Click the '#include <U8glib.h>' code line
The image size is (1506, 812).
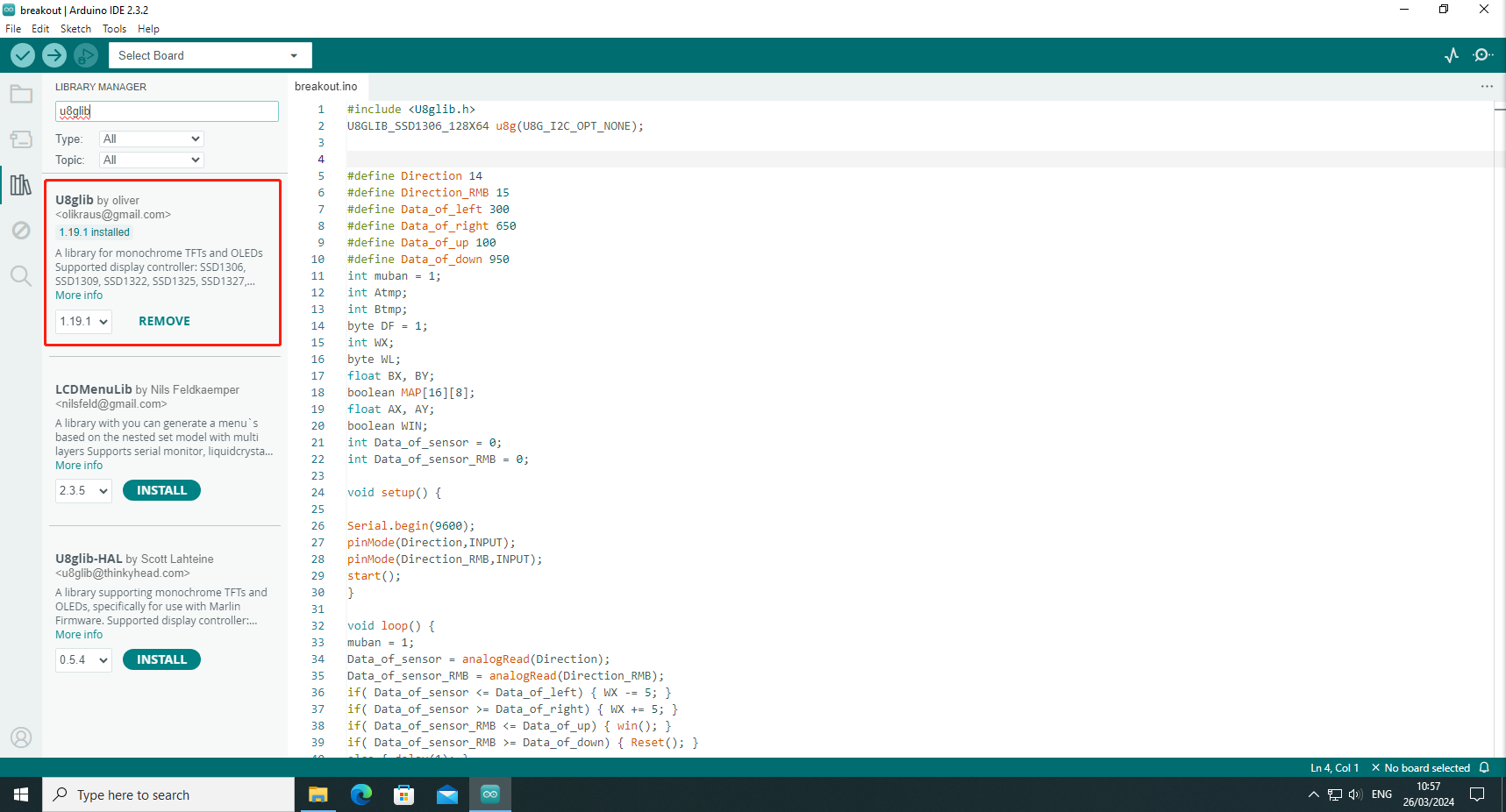pos(411,110)
